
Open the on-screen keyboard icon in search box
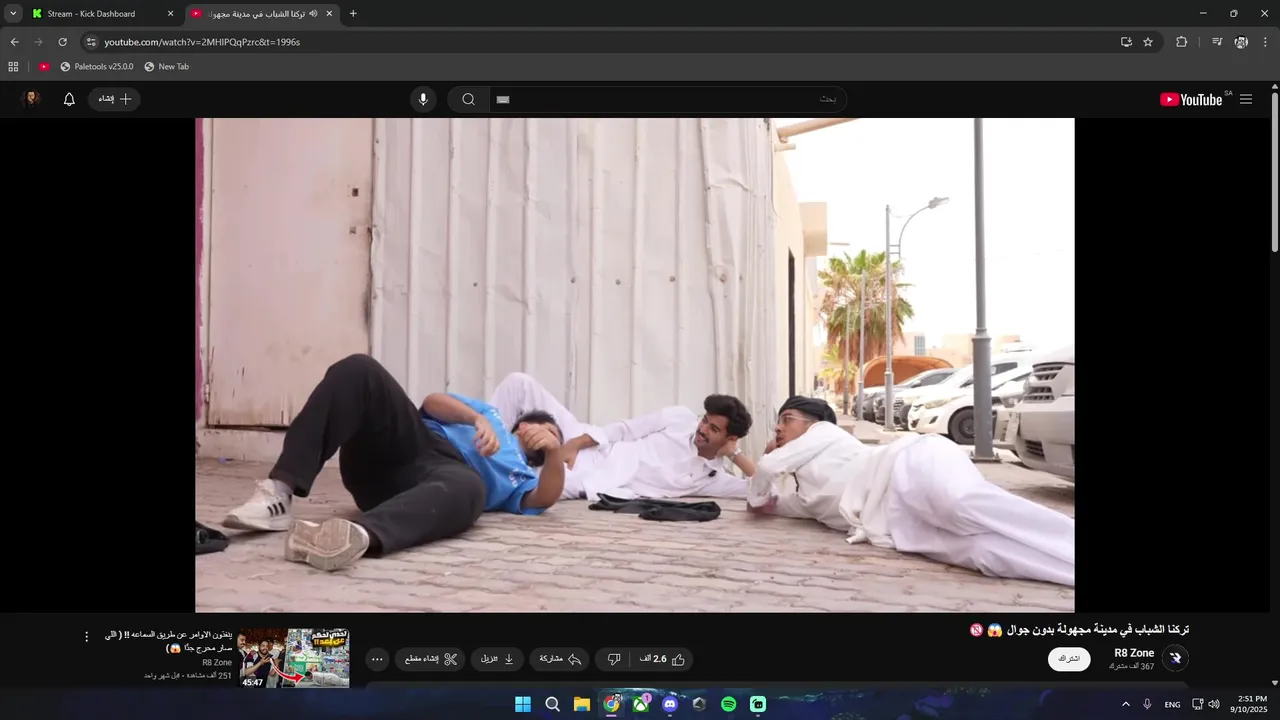pos(503,99)
